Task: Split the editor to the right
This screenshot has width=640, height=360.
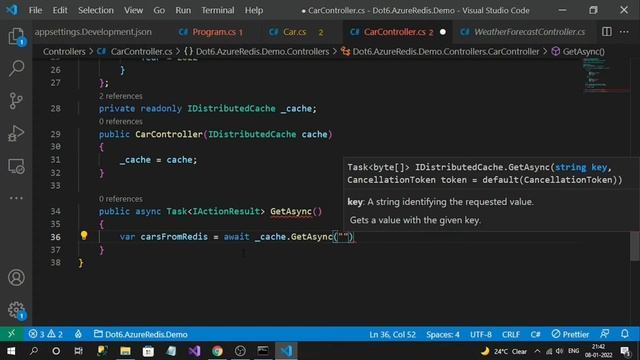Action: click(607, 31)
